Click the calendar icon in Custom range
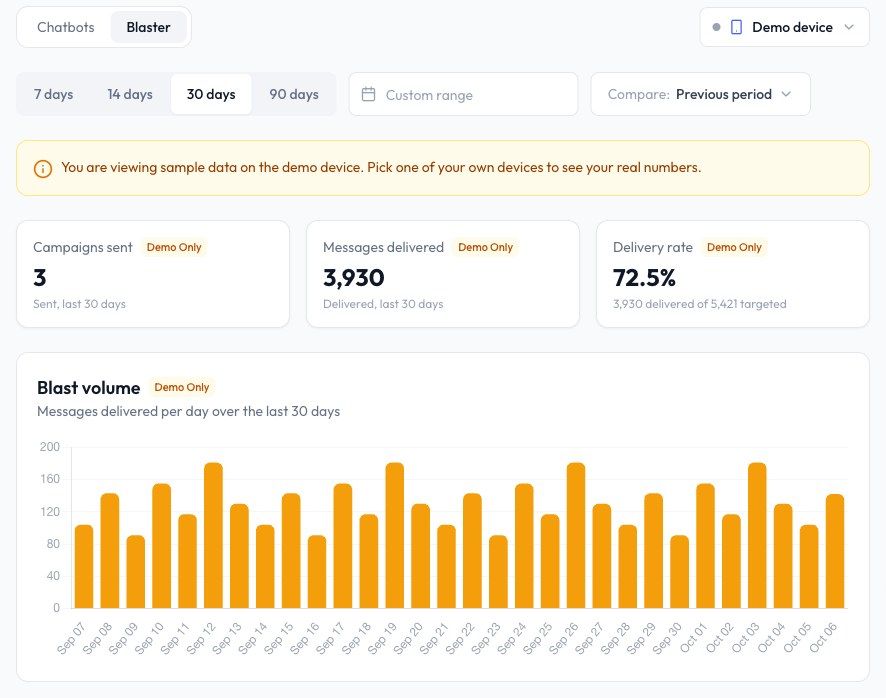Screen dimensions: 886x698 tap(368, 94)
